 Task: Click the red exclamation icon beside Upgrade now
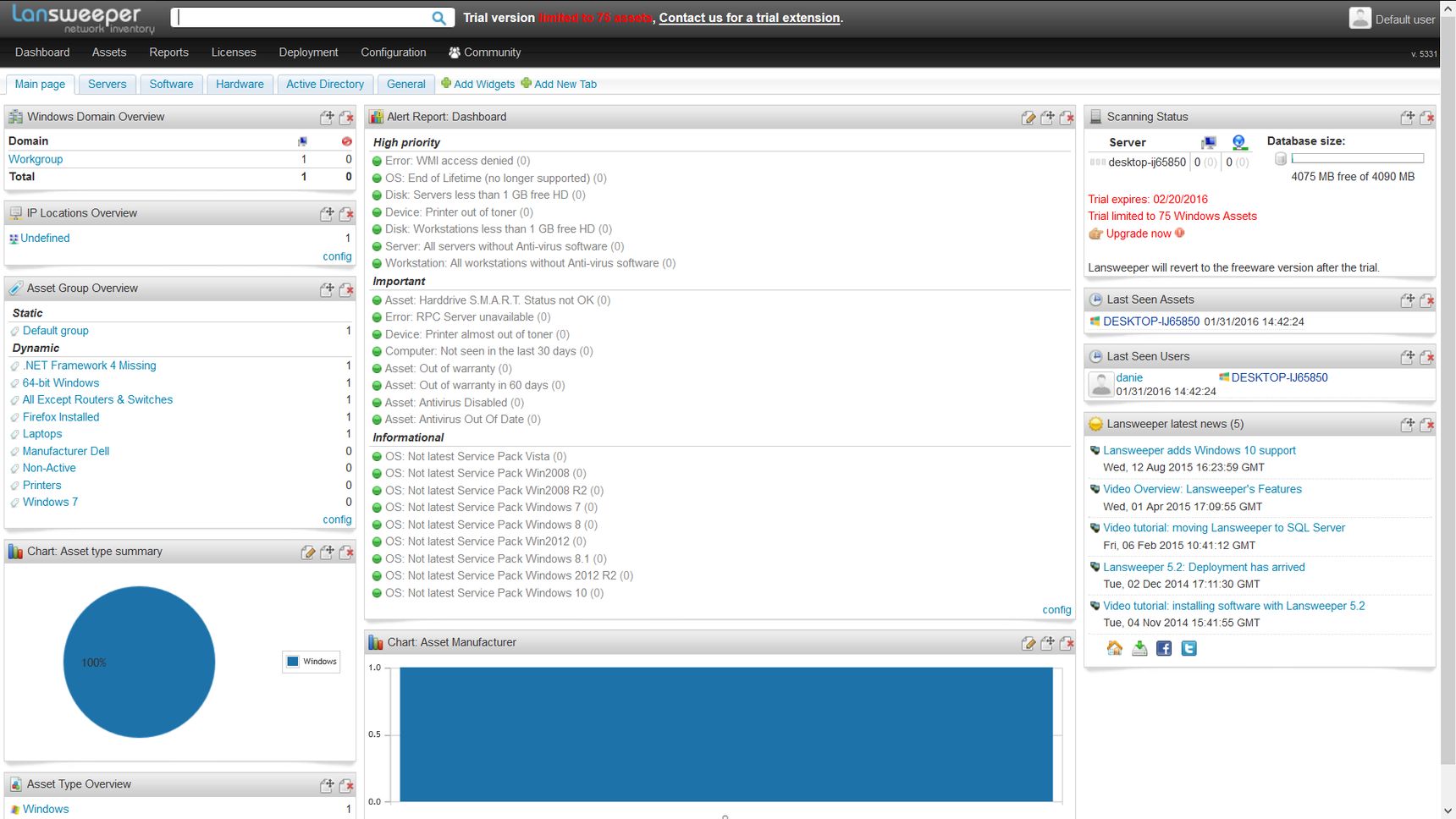pos(1180,233)
